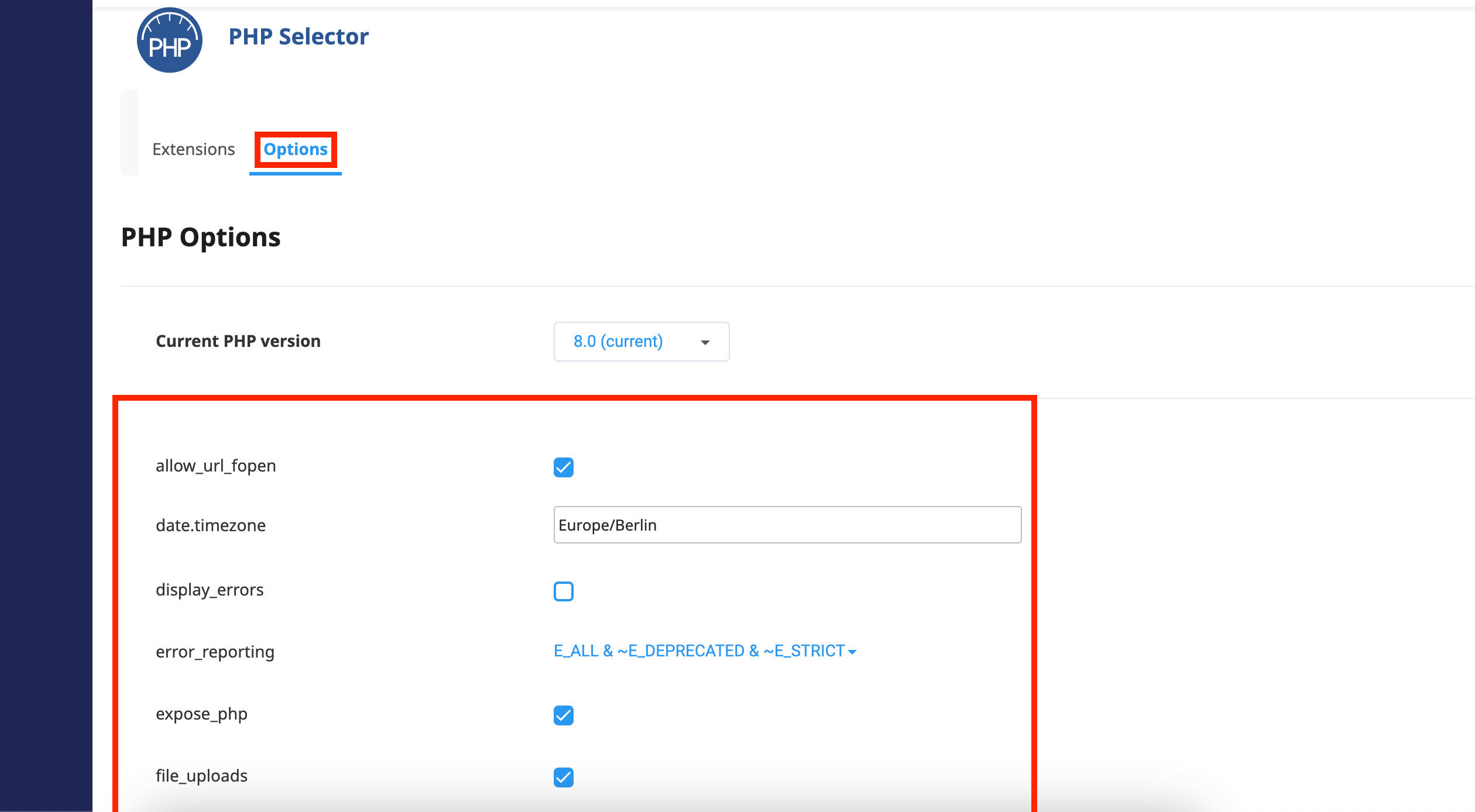This screenshot has width=1475, height=812.
Task: Click the PHP Options heading
Action: [201, 238]
